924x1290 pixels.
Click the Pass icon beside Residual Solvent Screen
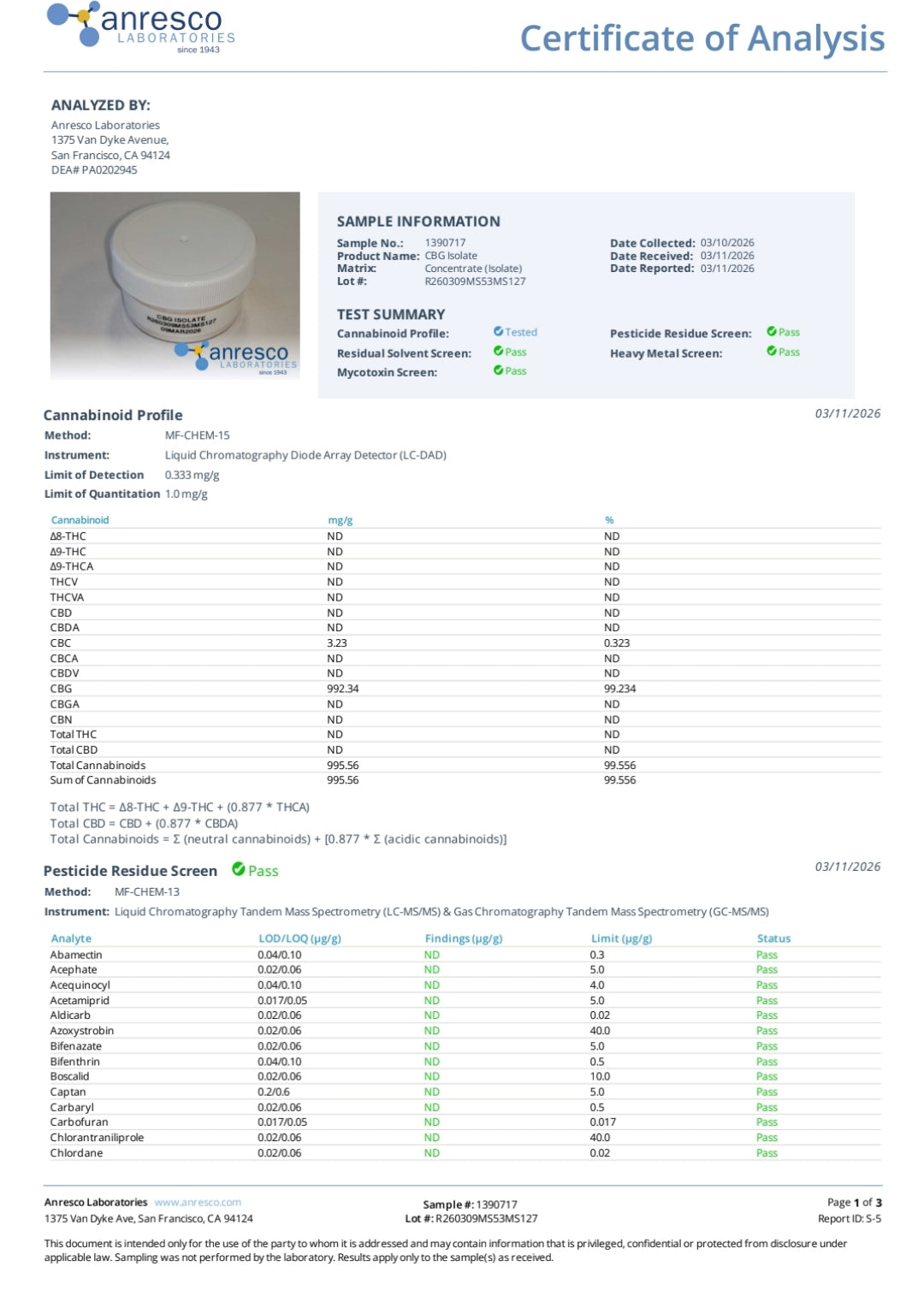click(498, 352)
